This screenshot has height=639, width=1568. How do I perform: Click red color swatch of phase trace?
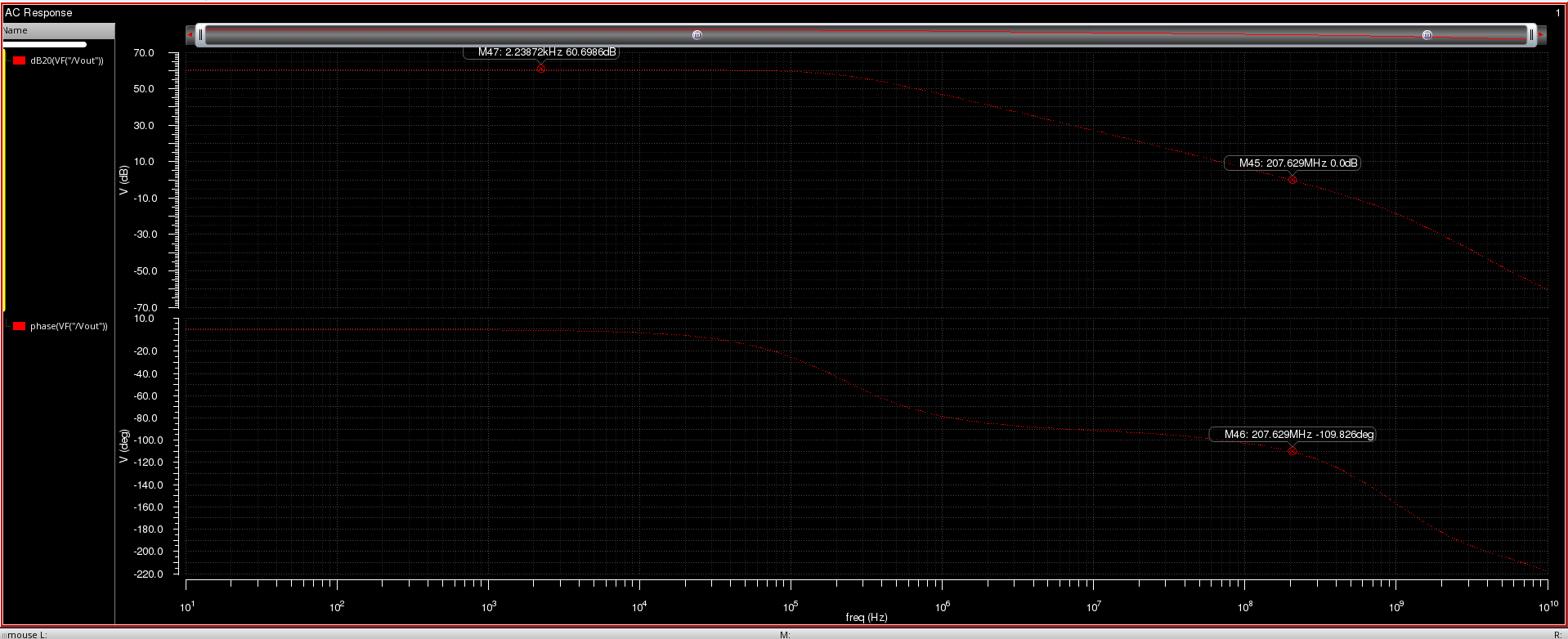tap(20, 326)
